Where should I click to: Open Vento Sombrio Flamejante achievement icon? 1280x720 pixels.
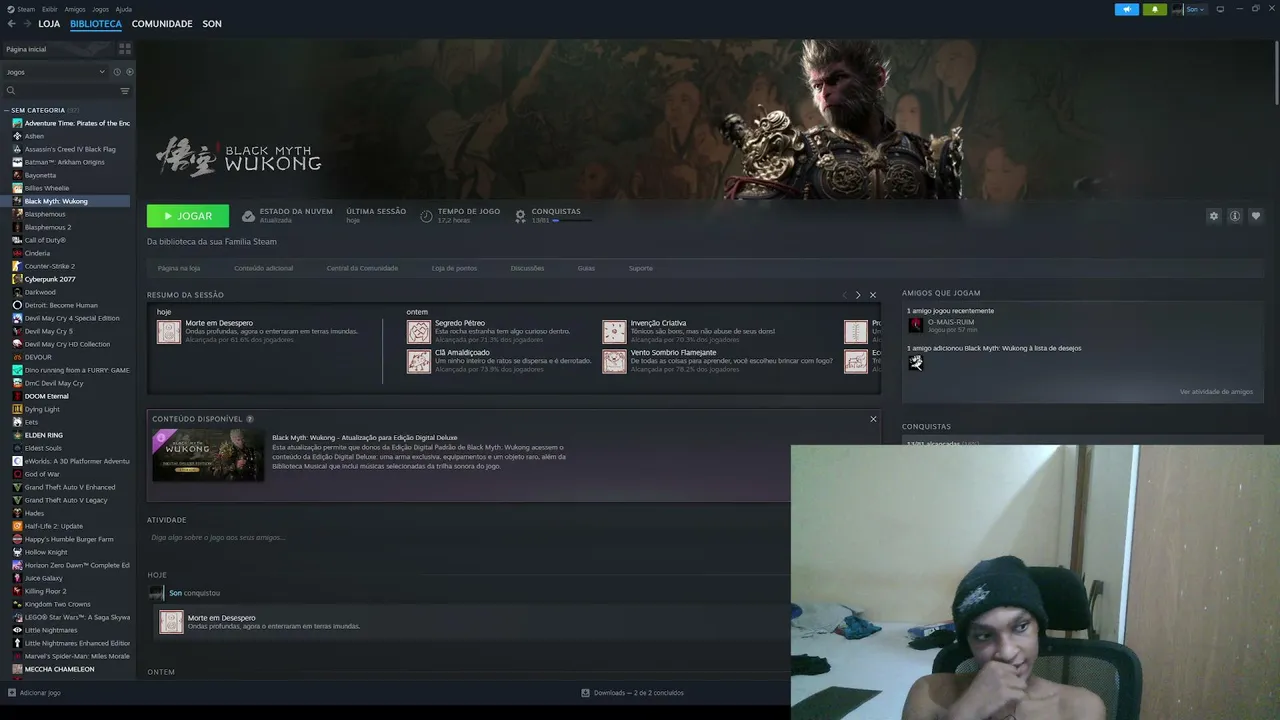614,361
